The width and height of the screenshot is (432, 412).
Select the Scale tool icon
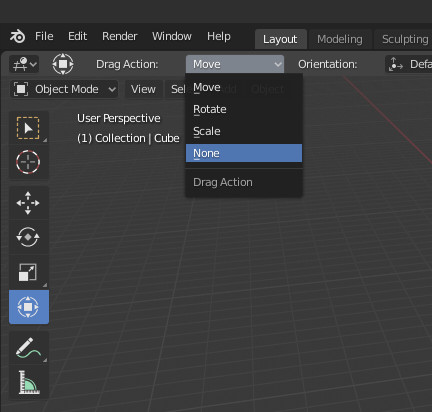click(29, 272)
